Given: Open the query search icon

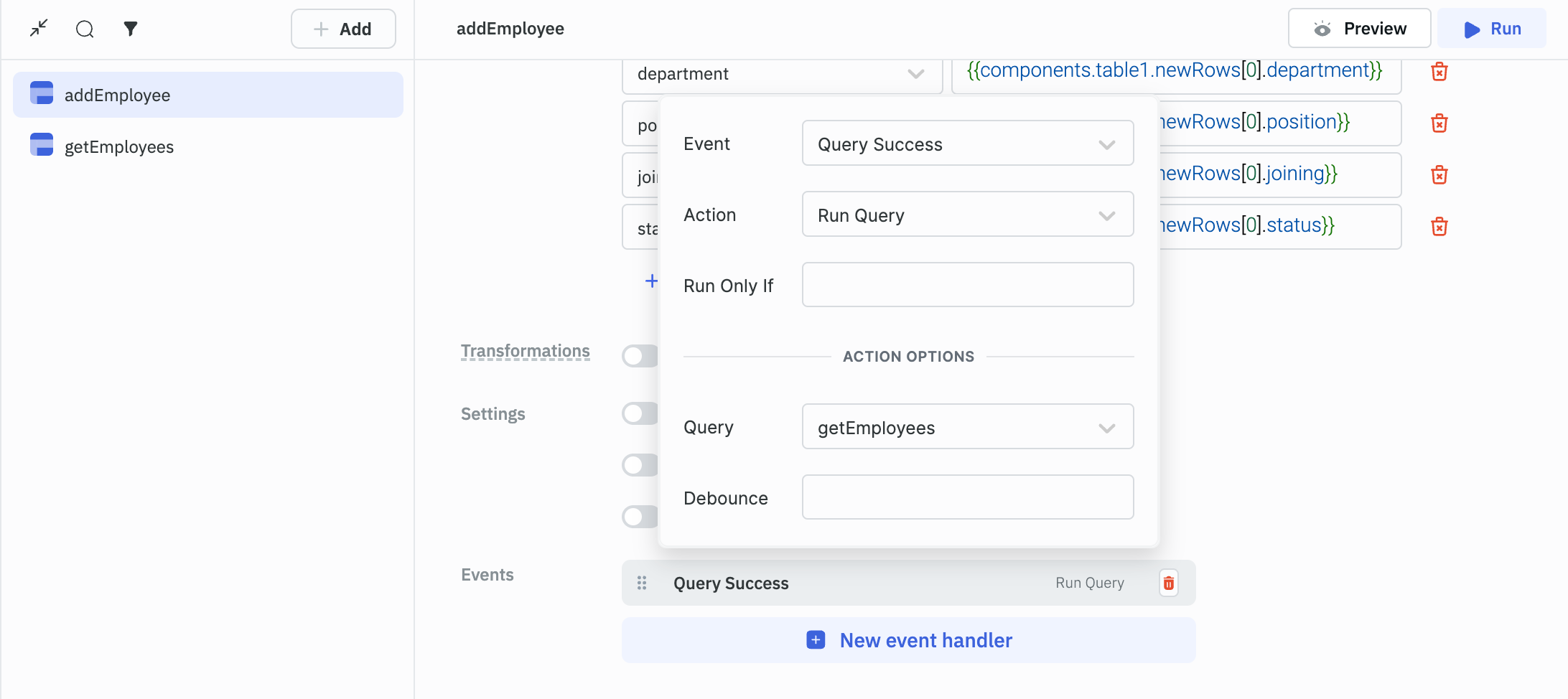Looking at the screenshot, I should click(x=85, y=29).
